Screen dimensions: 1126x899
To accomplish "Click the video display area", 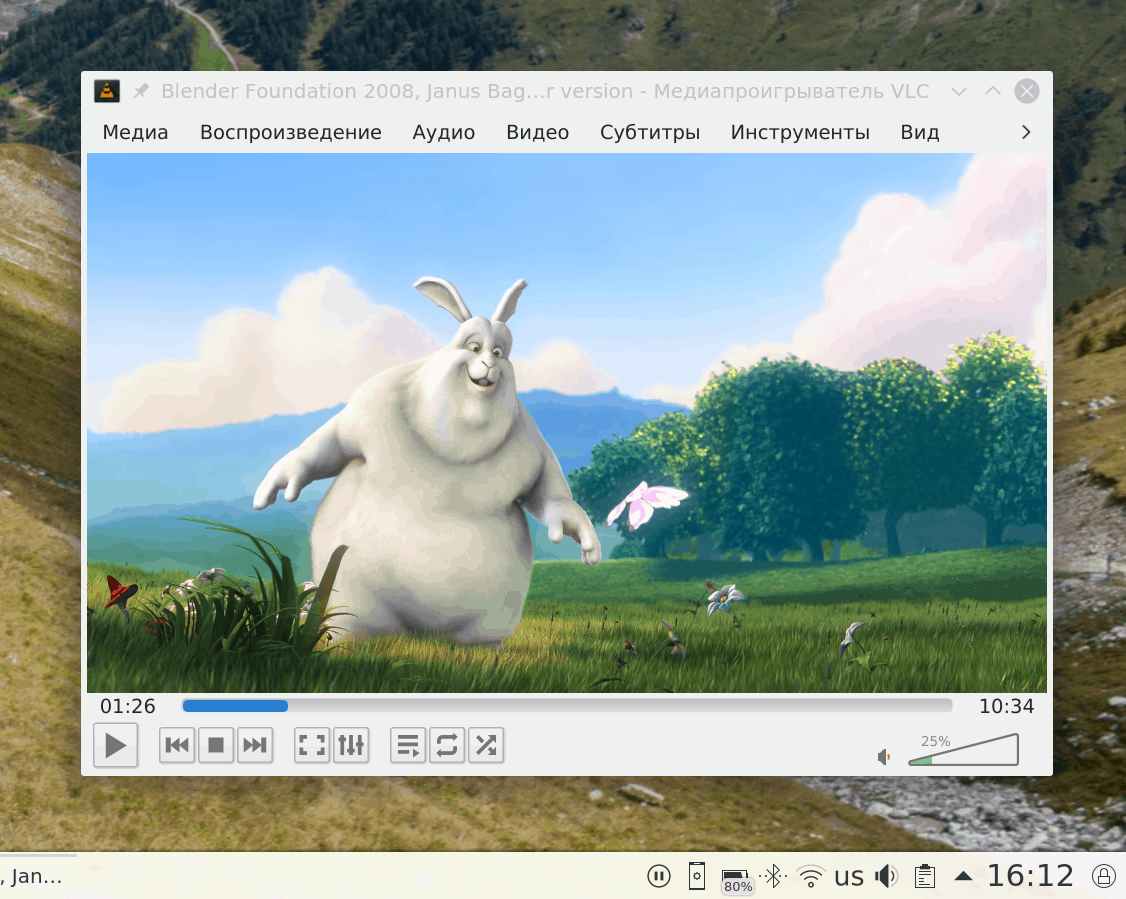I will tap(567, 423).
